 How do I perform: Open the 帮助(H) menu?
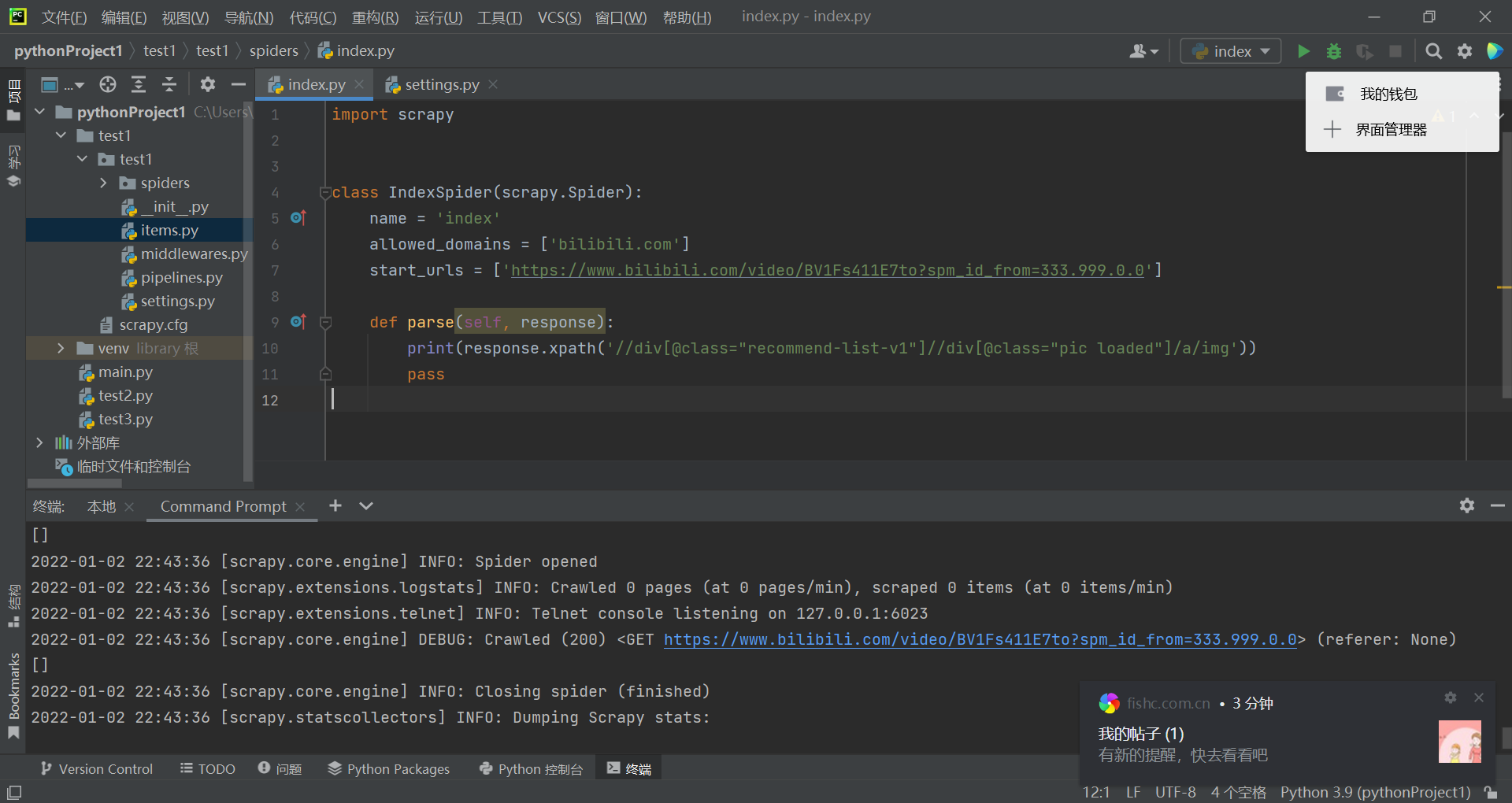[x=687, y=17]
